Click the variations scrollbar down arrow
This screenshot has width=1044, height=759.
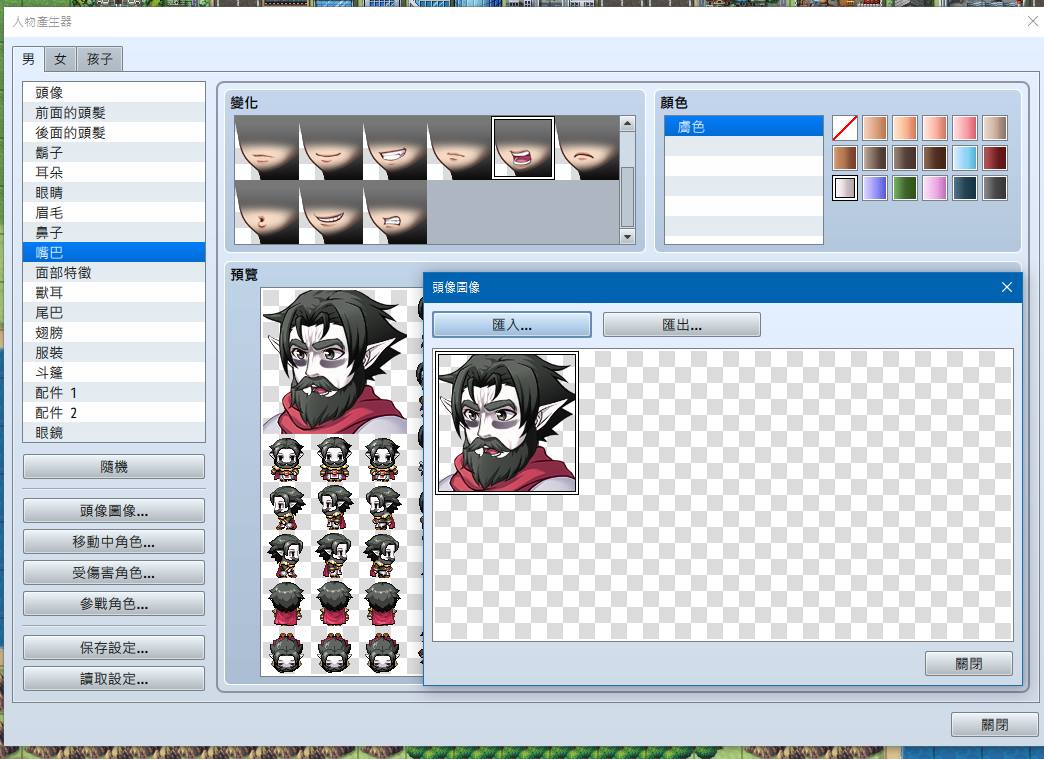pos(627,236)
